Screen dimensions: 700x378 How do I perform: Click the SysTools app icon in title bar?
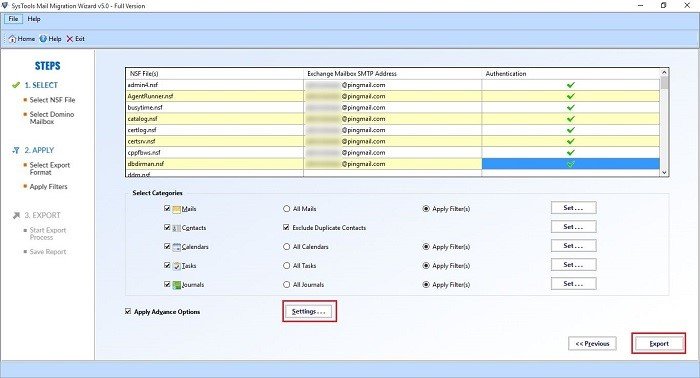click(5, 5)
